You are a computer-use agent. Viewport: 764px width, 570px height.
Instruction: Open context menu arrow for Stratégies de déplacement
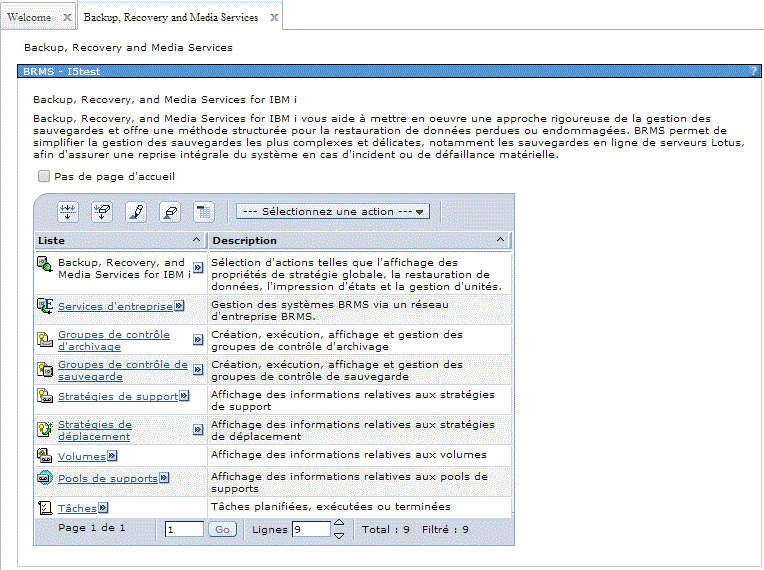(x=198, y=430)
